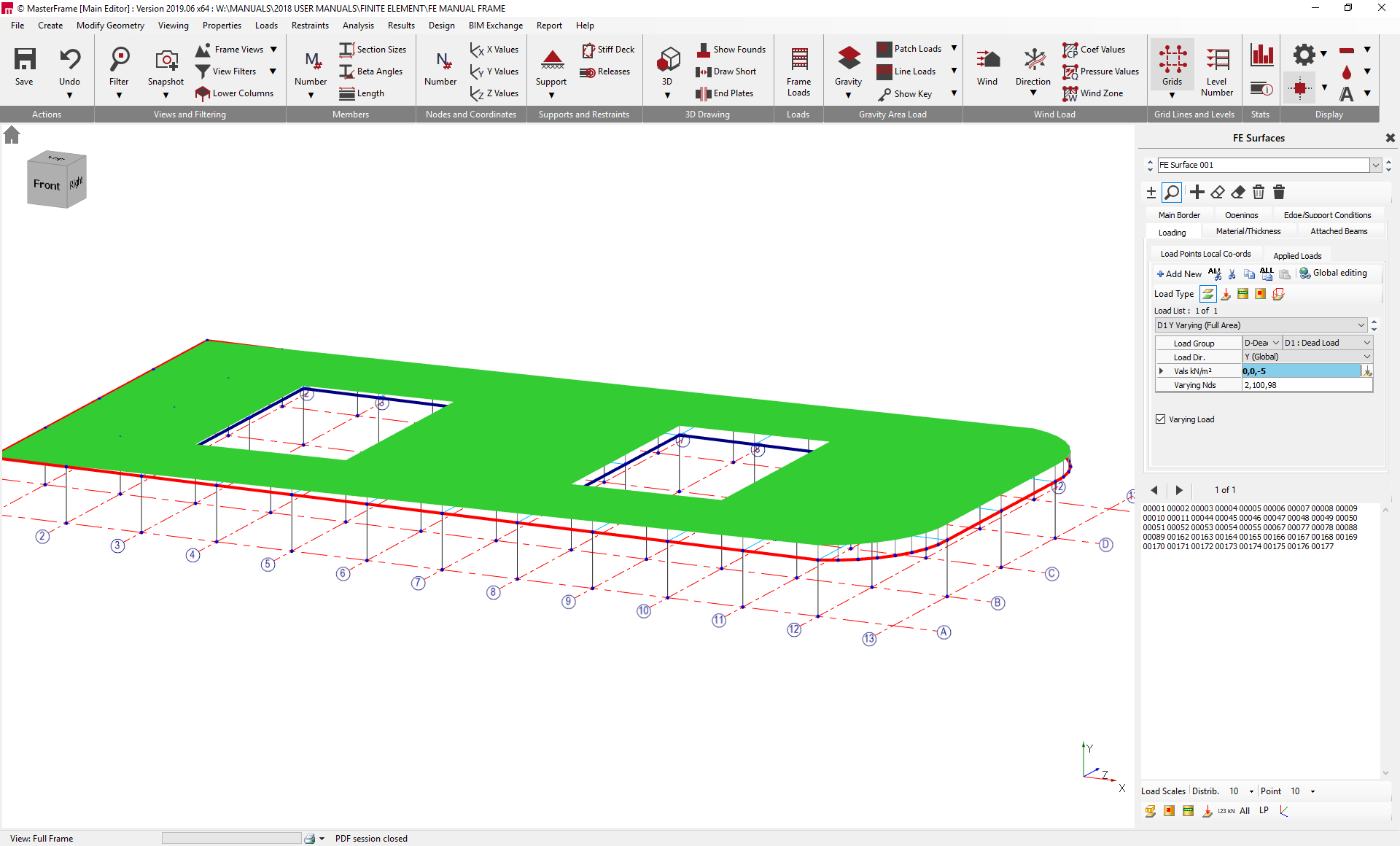Toggle the All loads display button
The width and height of the screenshot is (1400, 846).
point(1245,811)
